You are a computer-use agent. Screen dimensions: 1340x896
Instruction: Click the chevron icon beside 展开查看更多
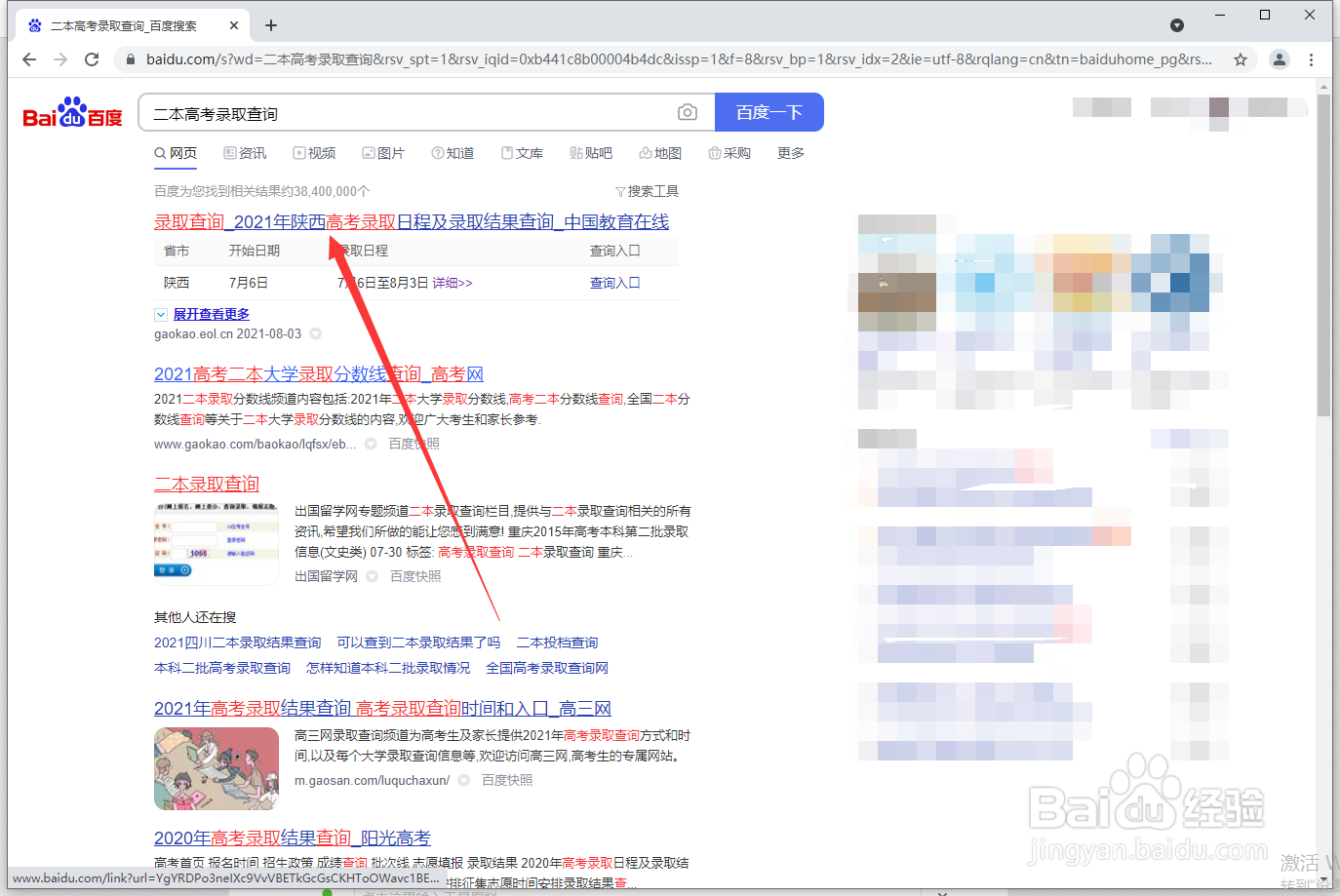[x=161, y=315]
